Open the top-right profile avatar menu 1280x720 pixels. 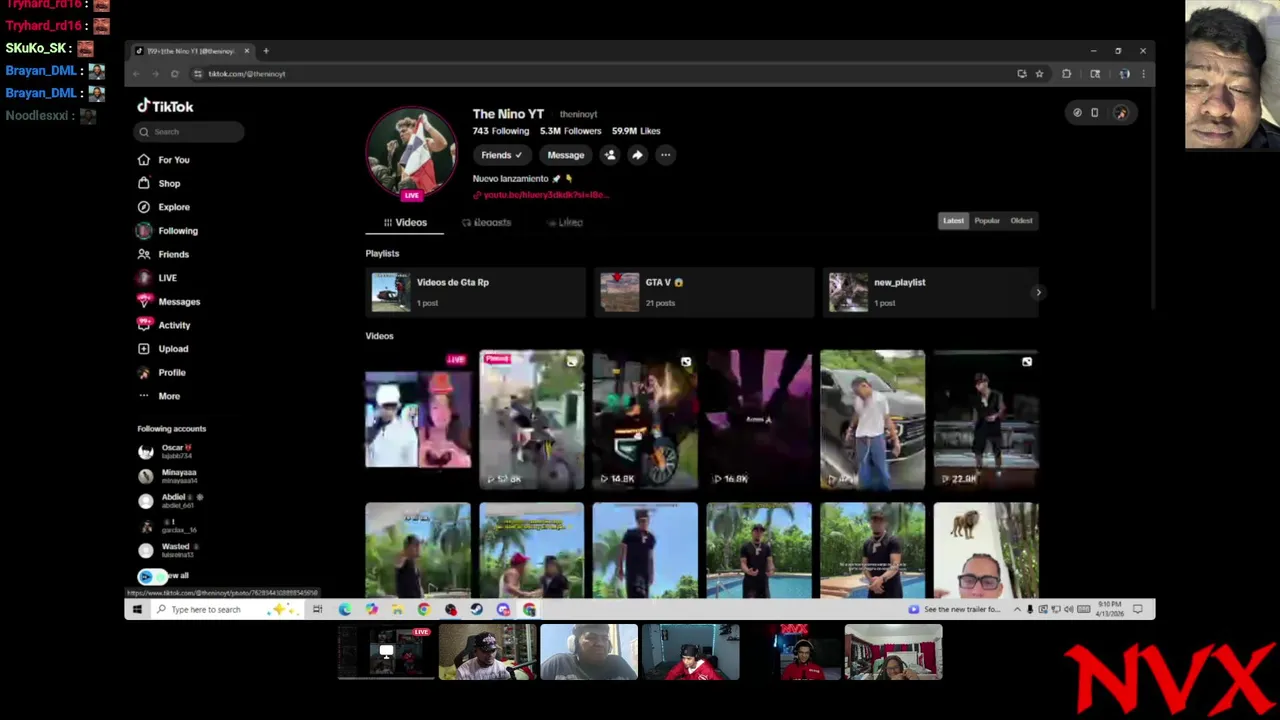[x=1121, y=113]
